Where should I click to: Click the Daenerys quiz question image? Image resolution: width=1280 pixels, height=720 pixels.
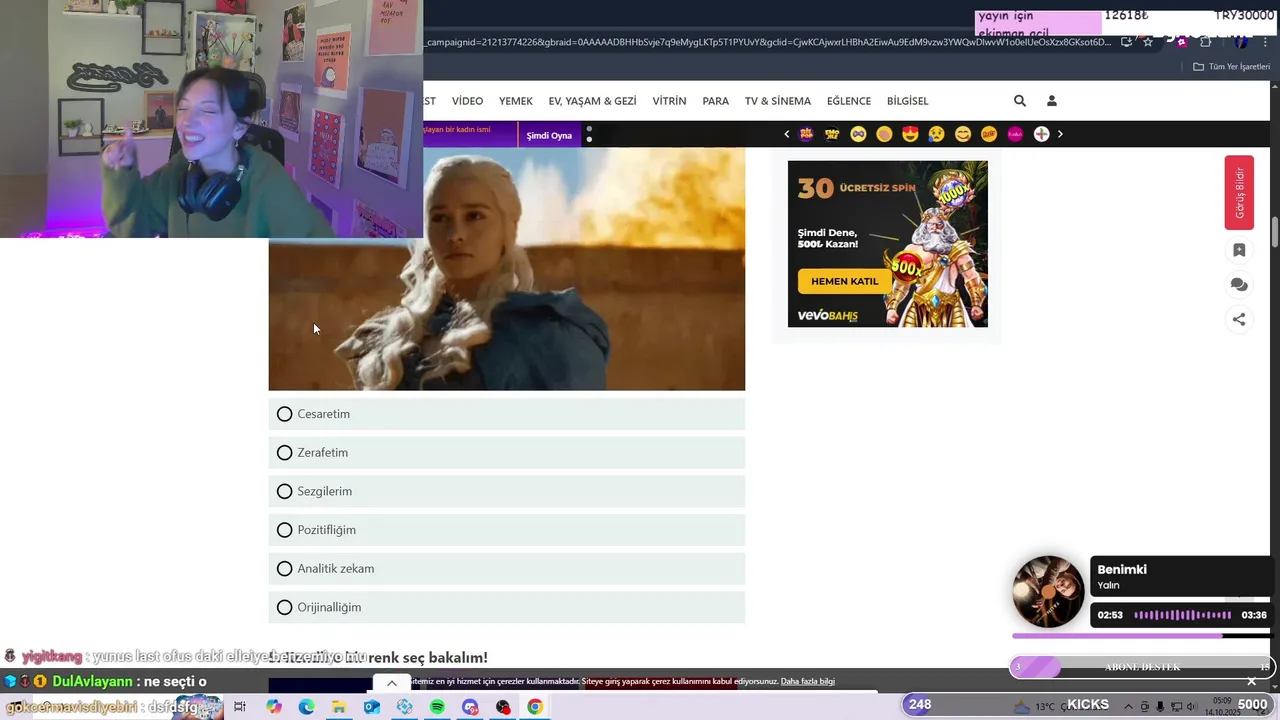(506, 269)
